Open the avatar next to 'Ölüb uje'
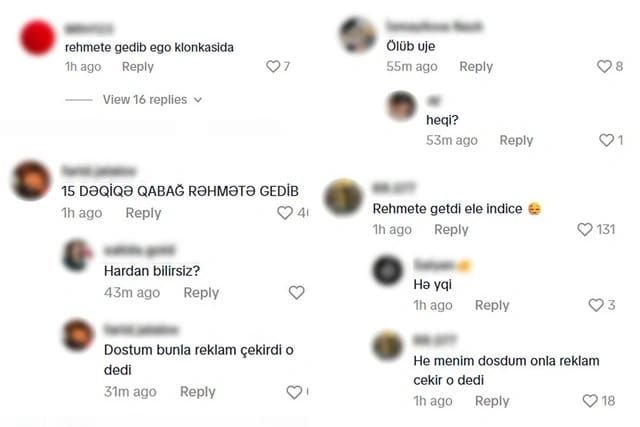This screenshot has height=427, width=640. pos(358,35)
